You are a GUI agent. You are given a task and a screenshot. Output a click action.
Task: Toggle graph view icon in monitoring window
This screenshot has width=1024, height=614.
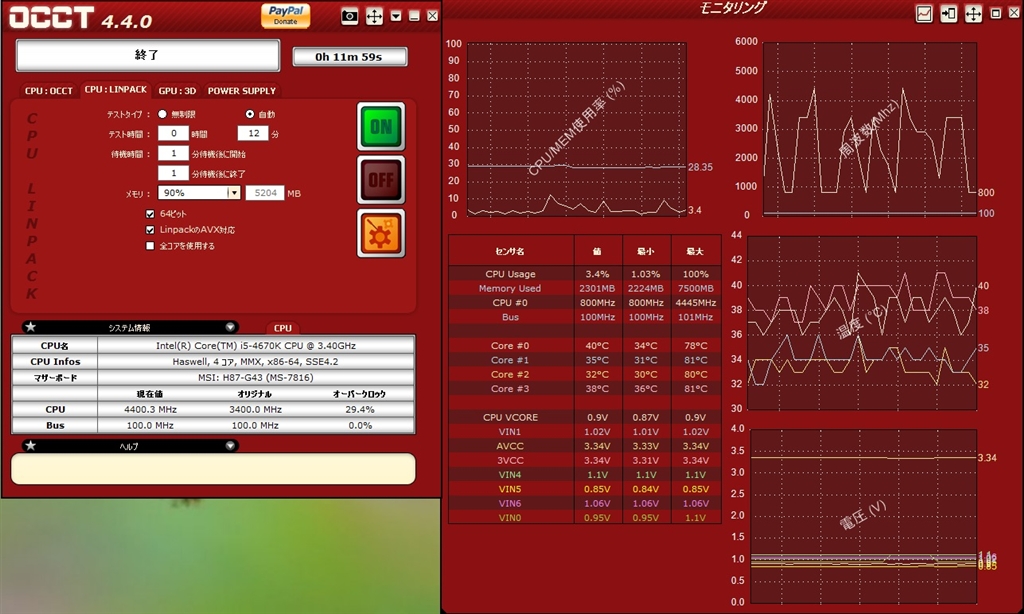coord(924,14)
